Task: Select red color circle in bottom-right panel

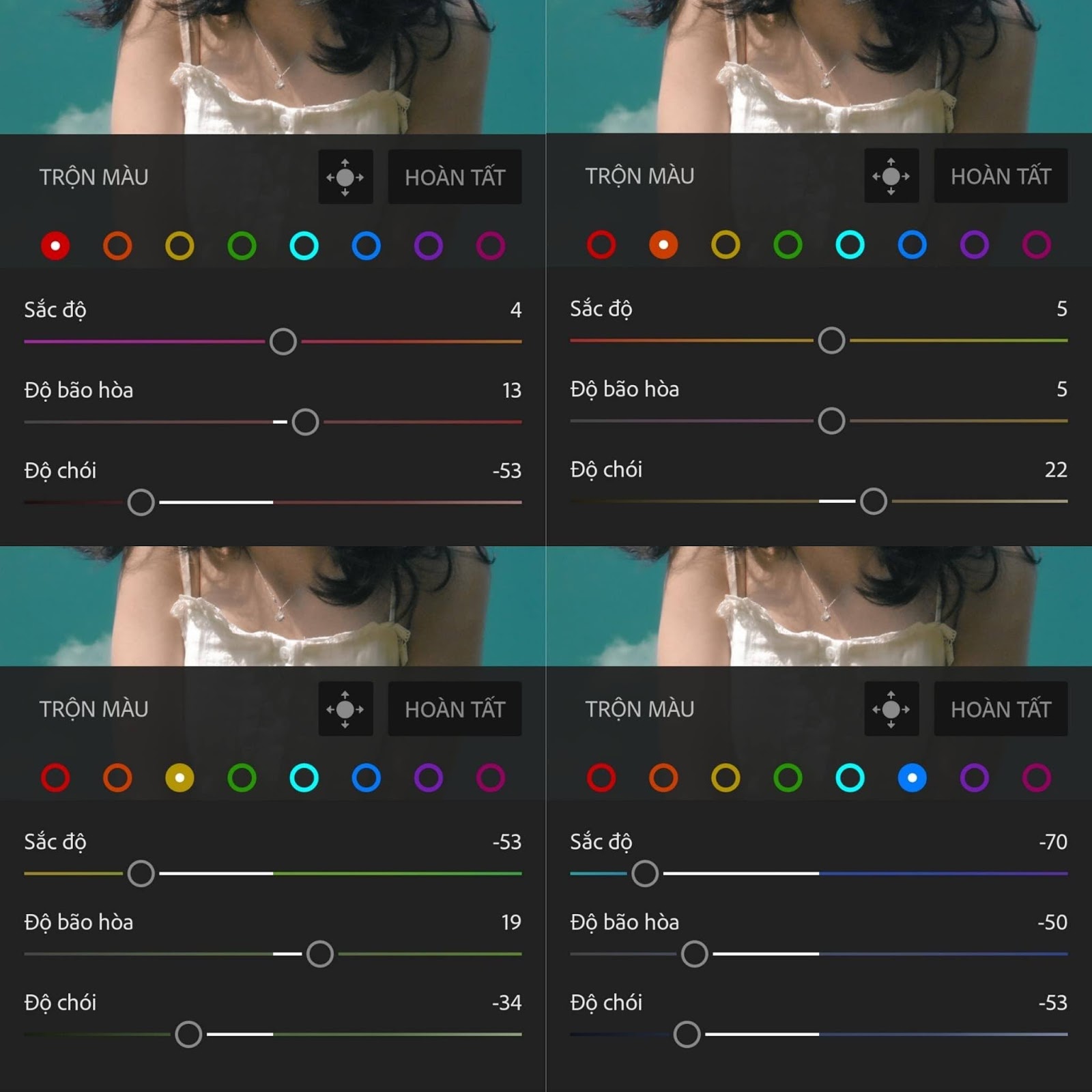Action: pyautogui.click(x=601, y=777)
